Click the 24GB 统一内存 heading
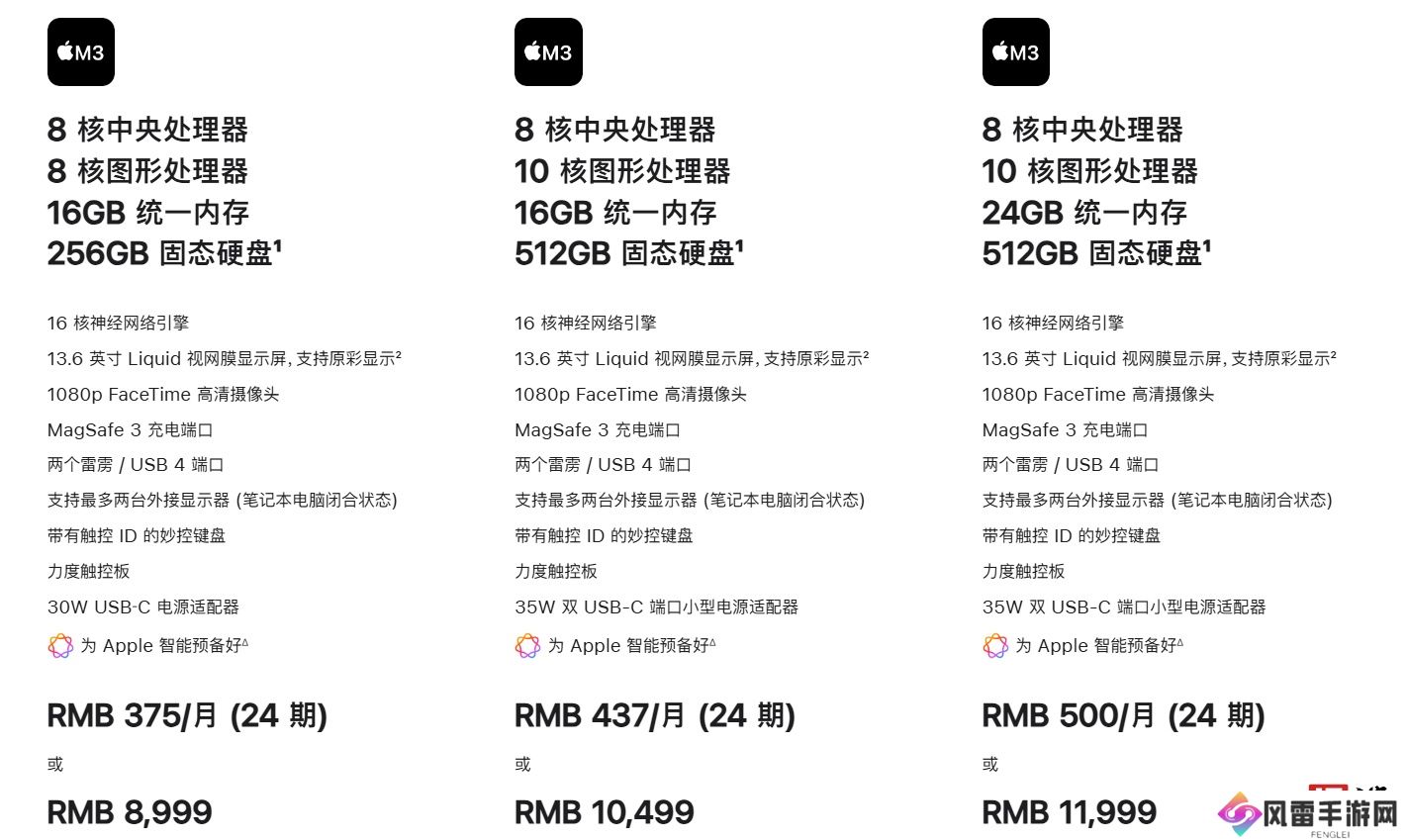Screen dimensions: 1406x840 pyautogui.click(x=1083, y=212)
